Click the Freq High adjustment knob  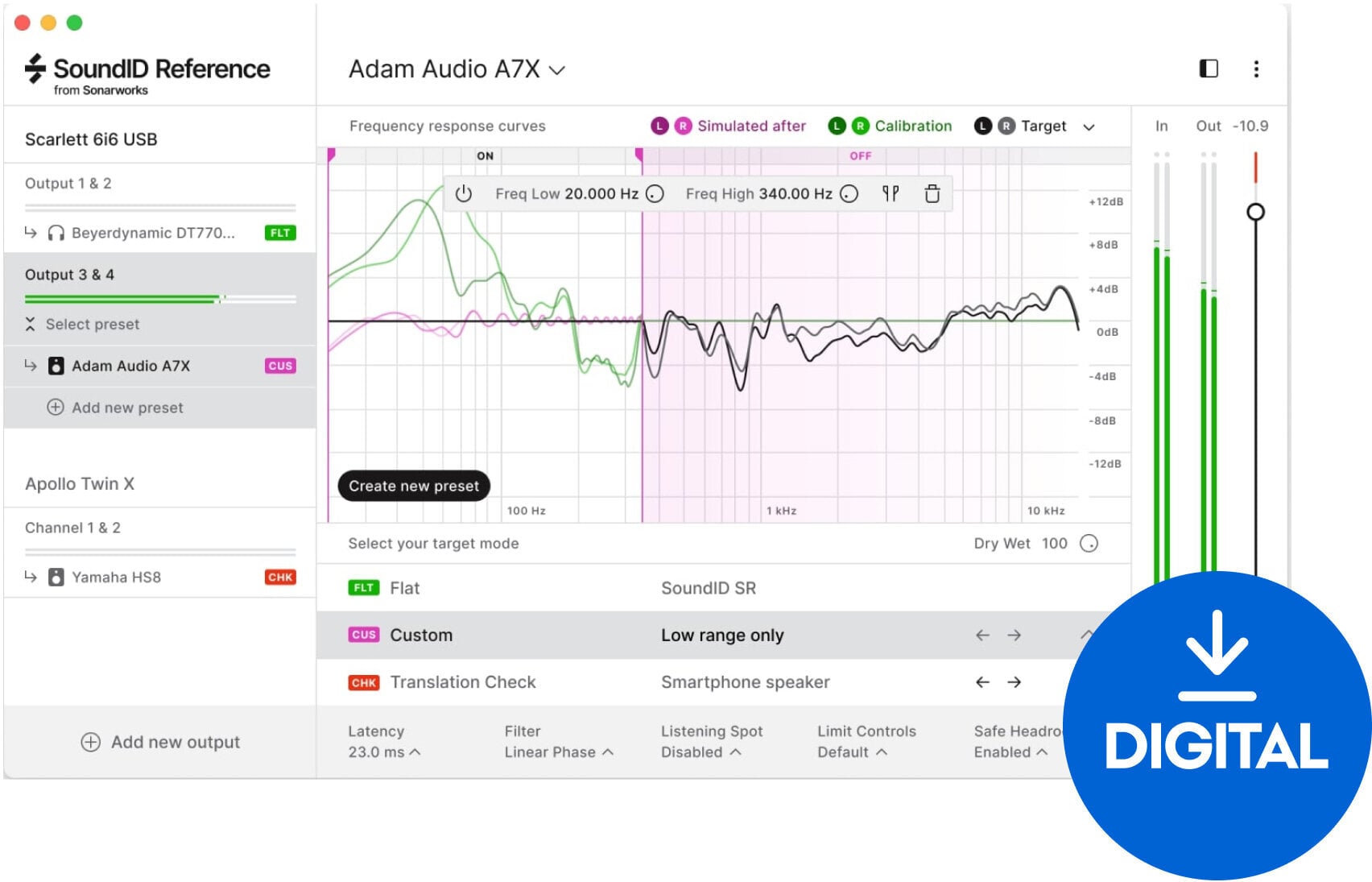849,194
